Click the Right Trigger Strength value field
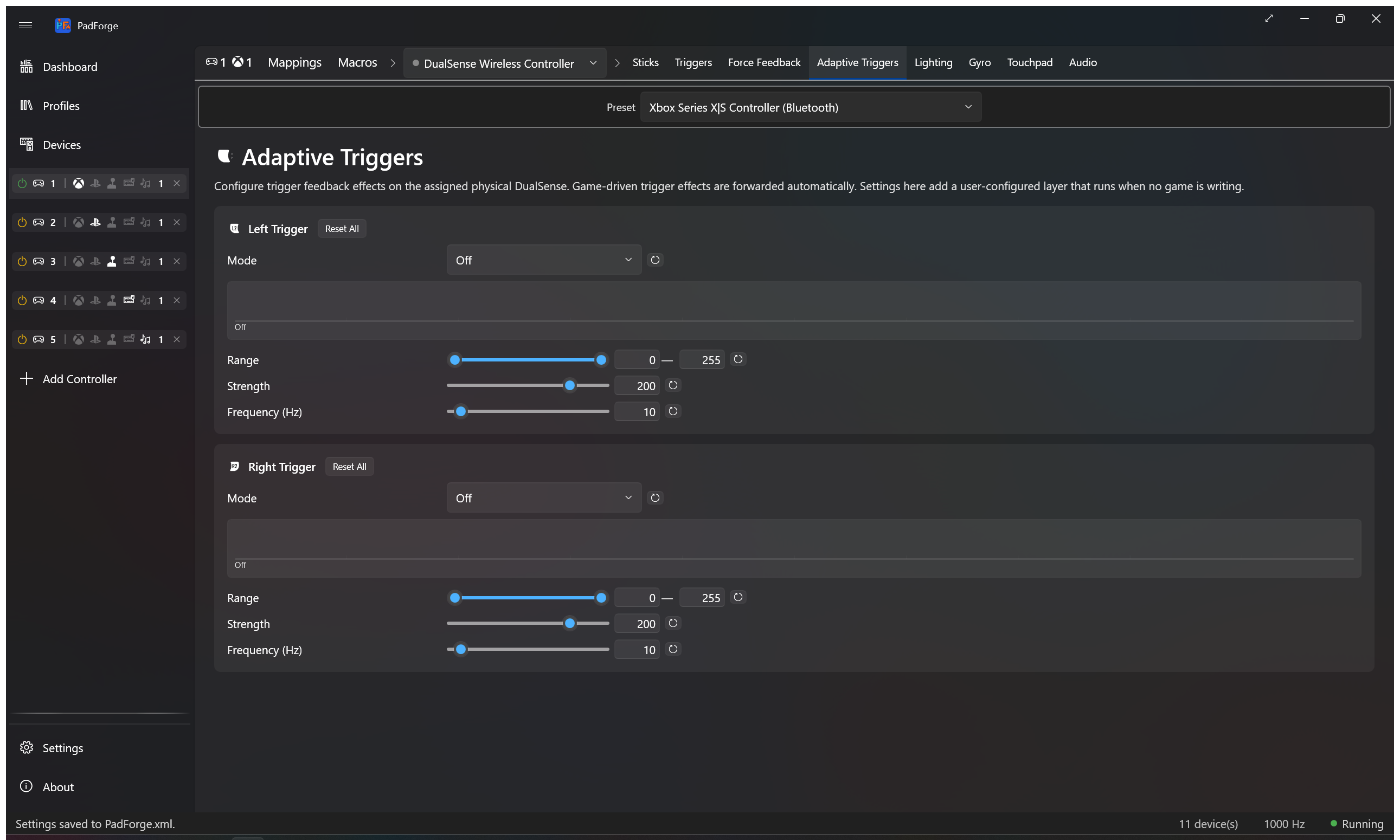Image resolution: width=1400 pixels, height=840 pixels. point(637,624)
